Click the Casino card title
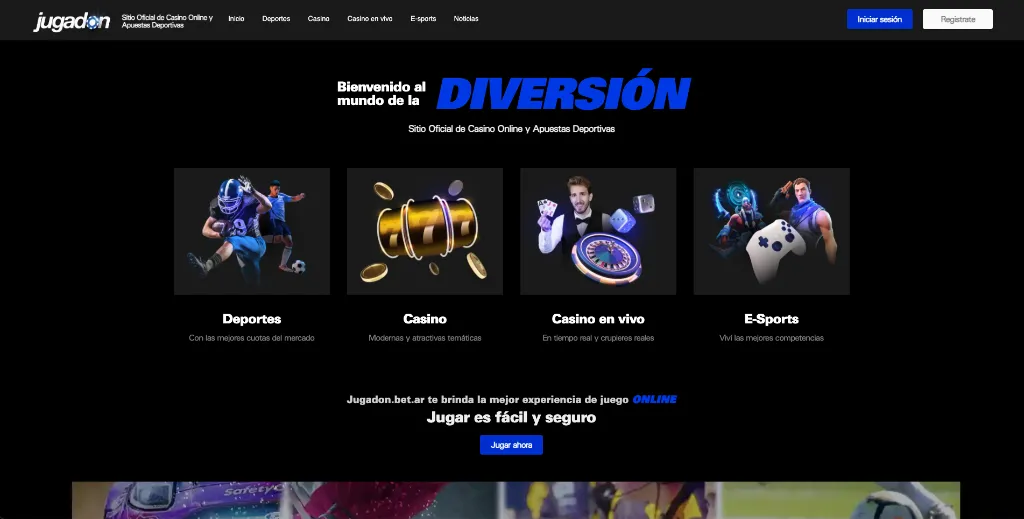Viewport: 1024px width, 519px height. (425, 319)
